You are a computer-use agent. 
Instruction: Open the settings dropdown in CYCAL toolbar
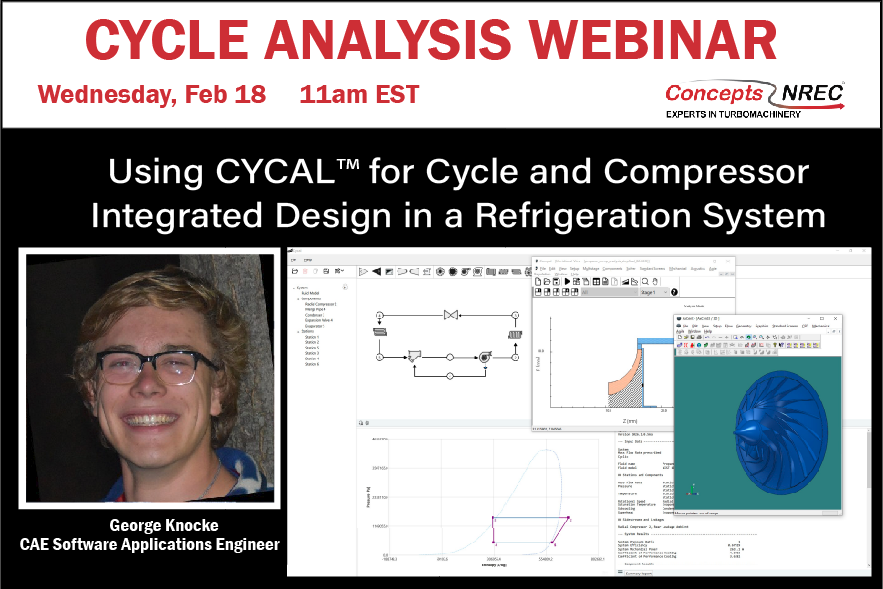coord(339,271)
